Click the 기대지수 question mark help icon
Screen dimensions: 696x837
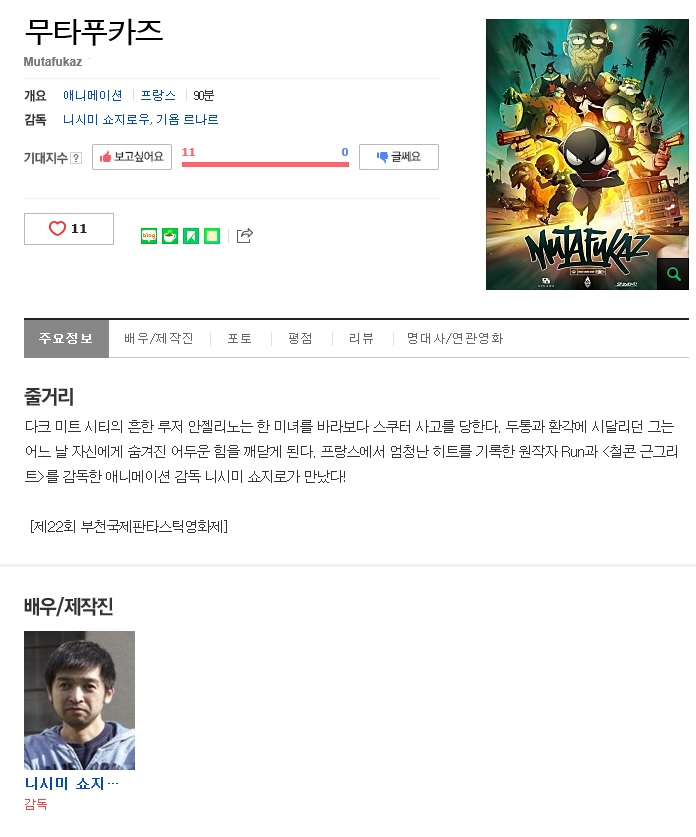click(76, 158)
